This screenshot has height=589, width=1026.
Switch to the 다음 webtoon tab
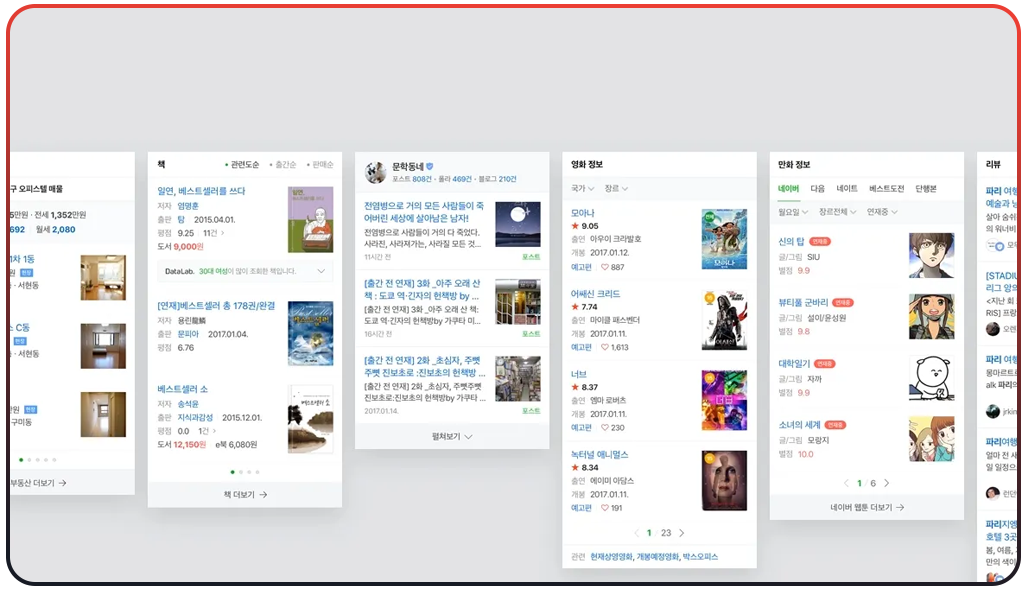(x=816, y=188)
